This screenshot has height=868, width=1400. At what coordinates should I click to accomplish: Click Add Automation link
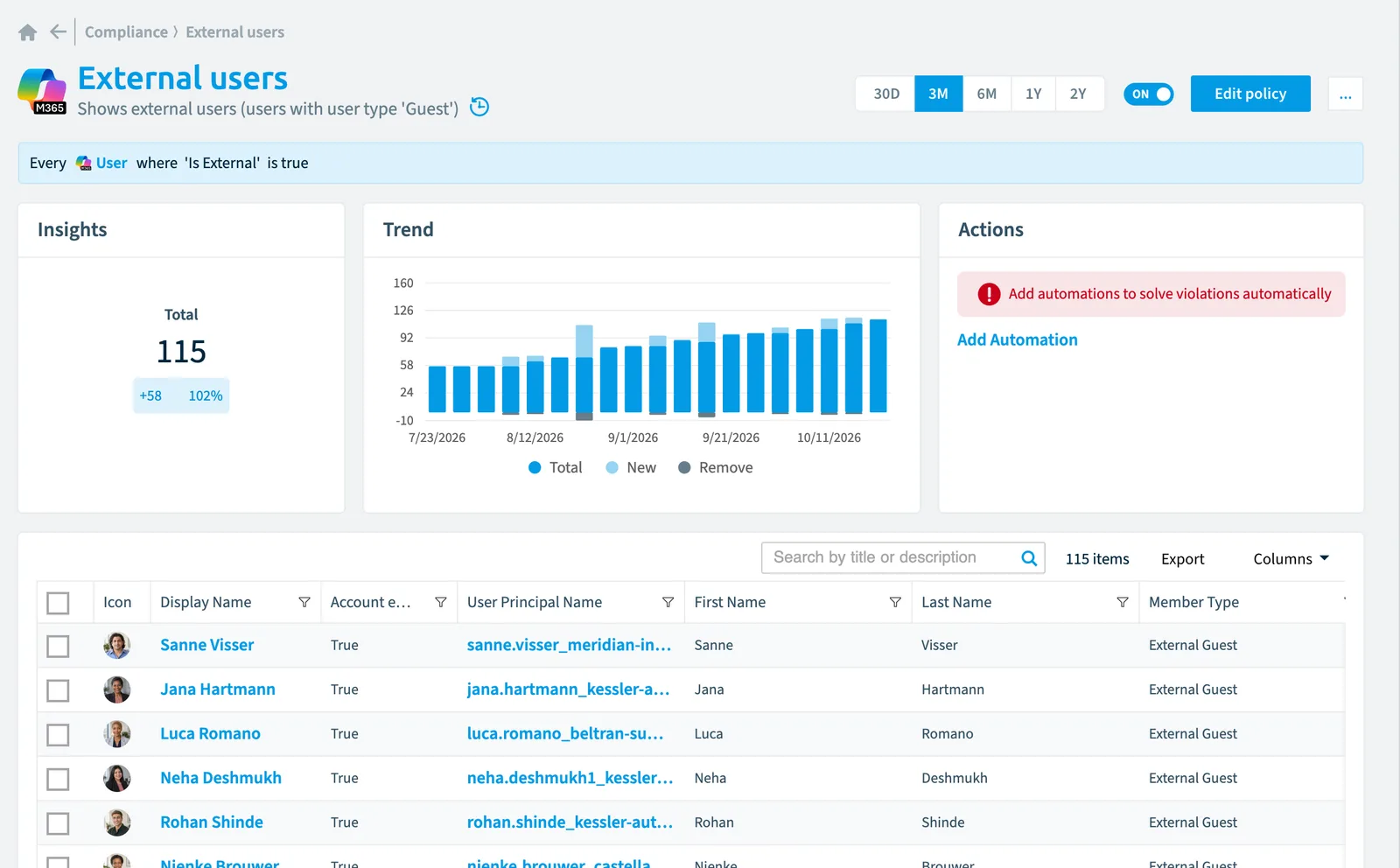[x=1017, y=339]
